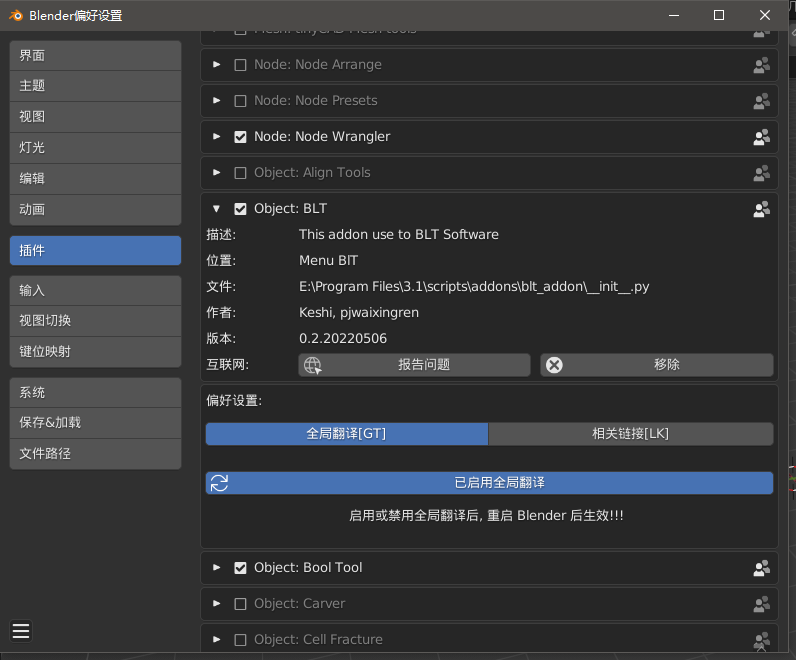Screen dimensions: 796x660
Task: Expand the Object: Cell Fracture entry
Action: coord(217,640)
